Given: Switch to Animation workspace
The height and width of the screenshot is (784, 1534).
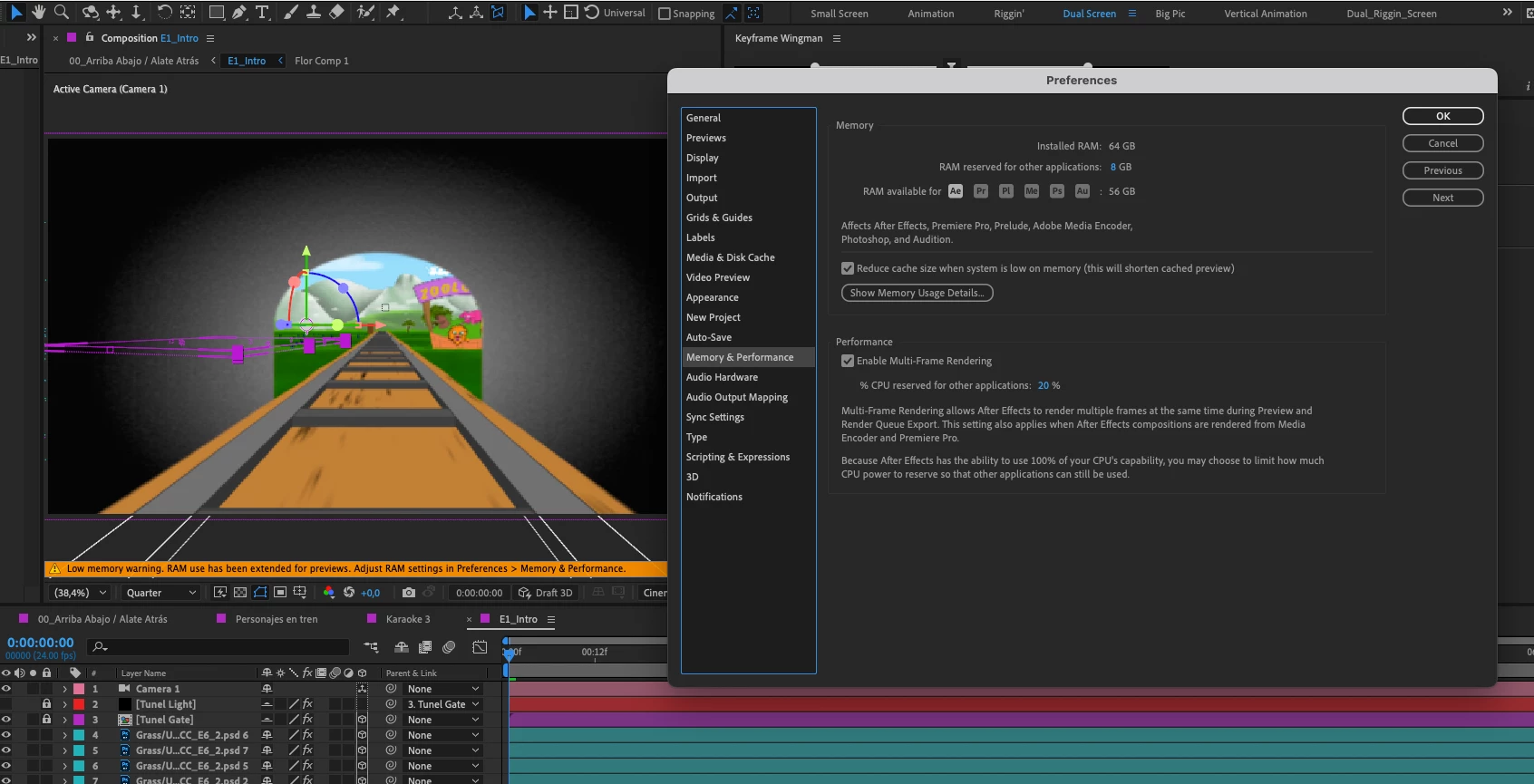Looking at the screenshot, I should pos(930,14).
